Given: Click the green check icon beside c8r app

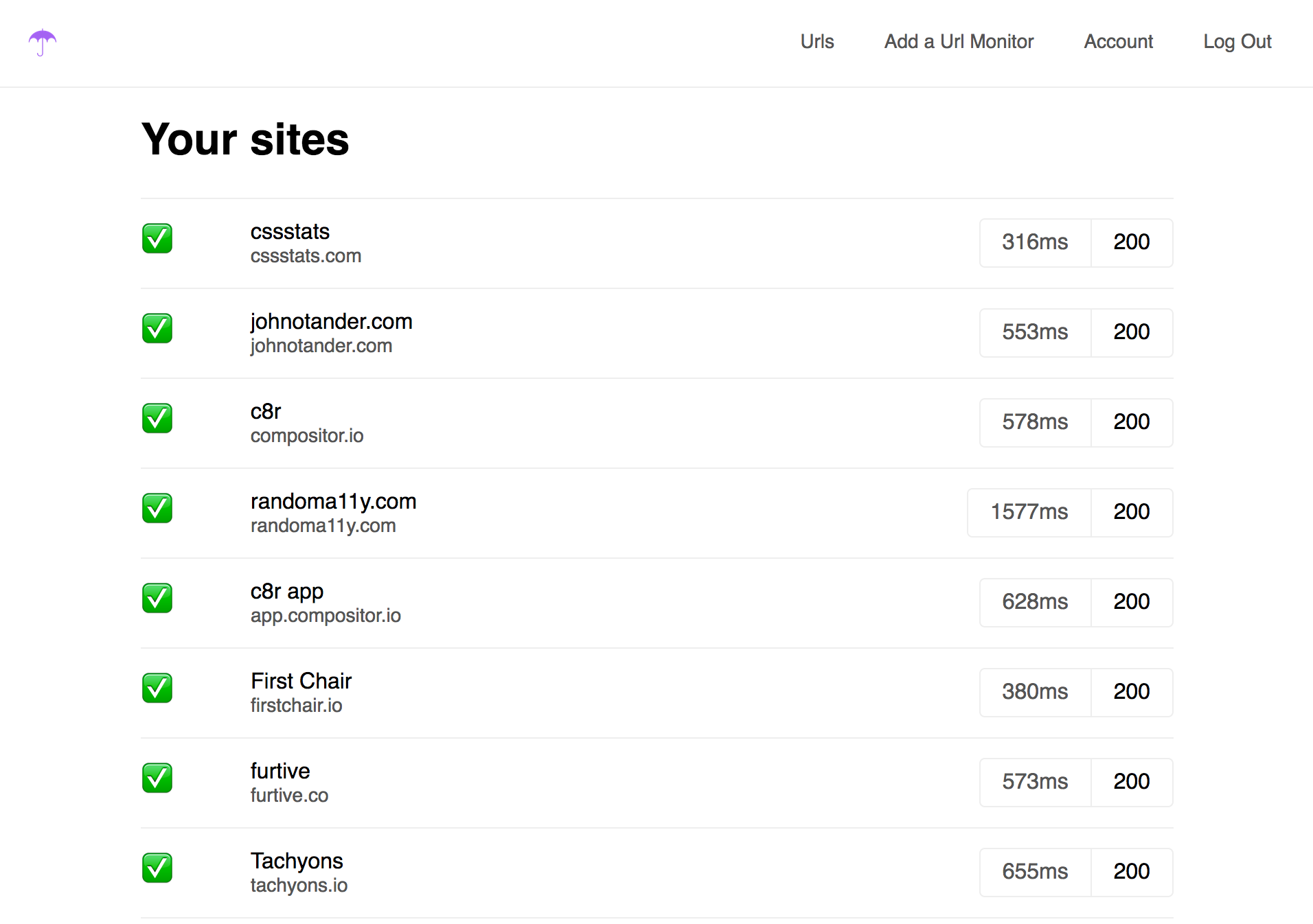Looking at the screenshot, I should [157, 599].
